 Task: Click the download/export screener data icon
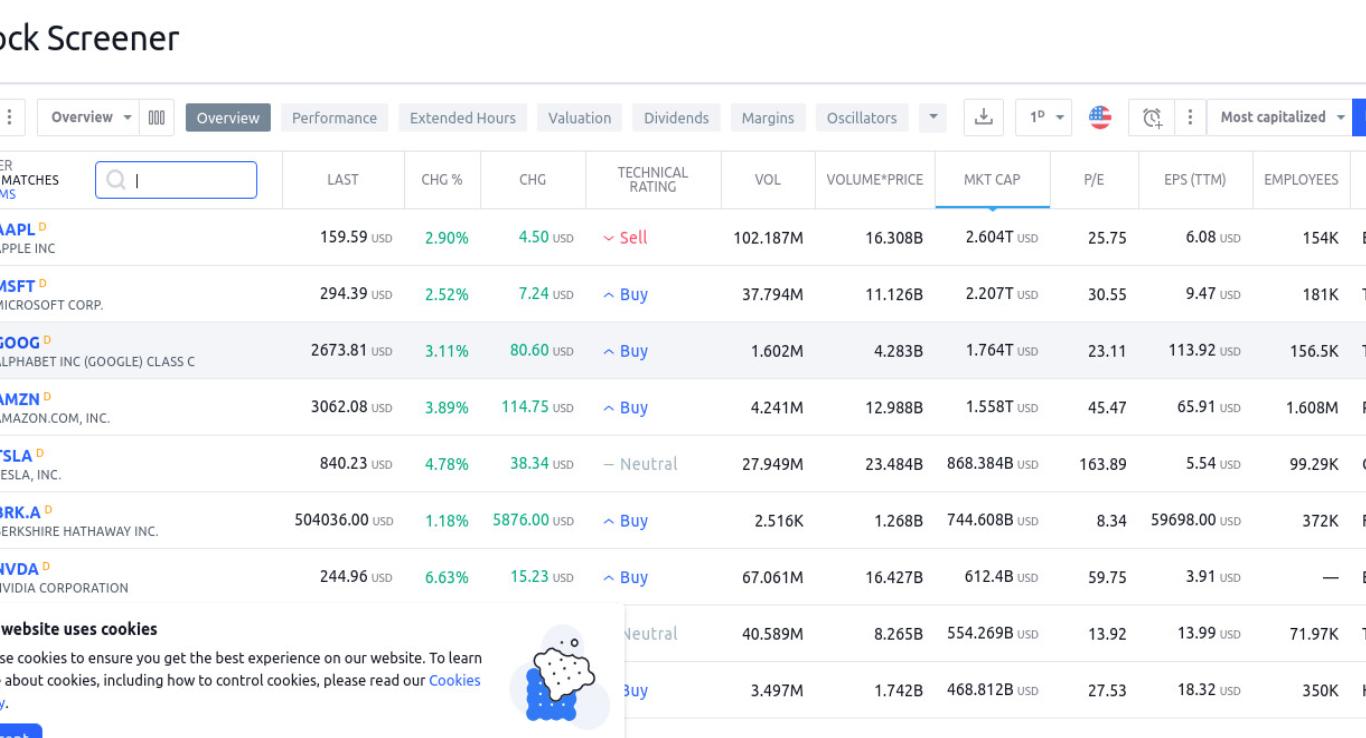(x=984, y=117)
